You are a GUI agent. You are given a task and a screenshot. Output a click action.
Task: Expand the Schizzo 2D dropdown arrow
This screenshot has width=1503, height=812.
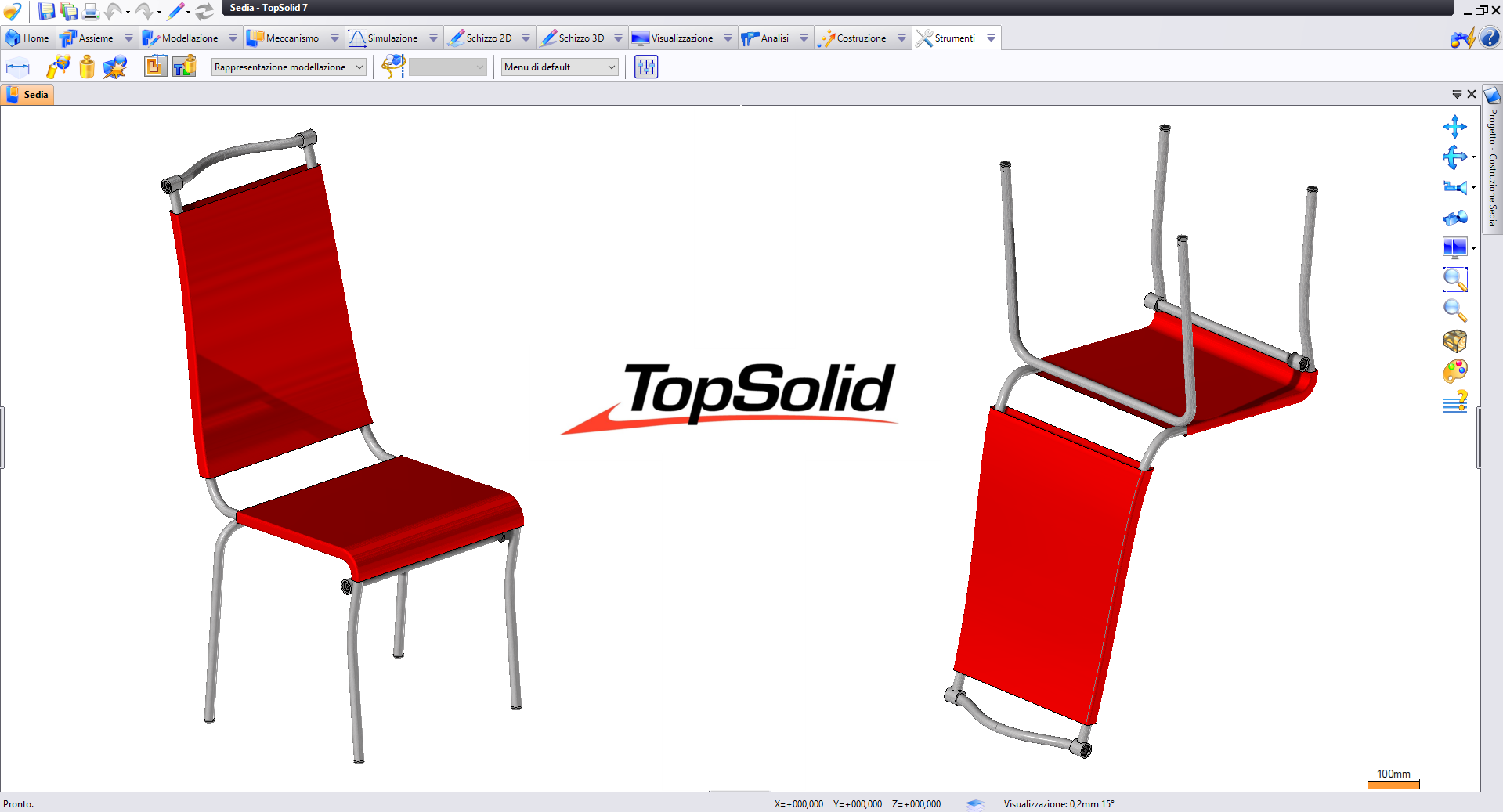[526, 38]
